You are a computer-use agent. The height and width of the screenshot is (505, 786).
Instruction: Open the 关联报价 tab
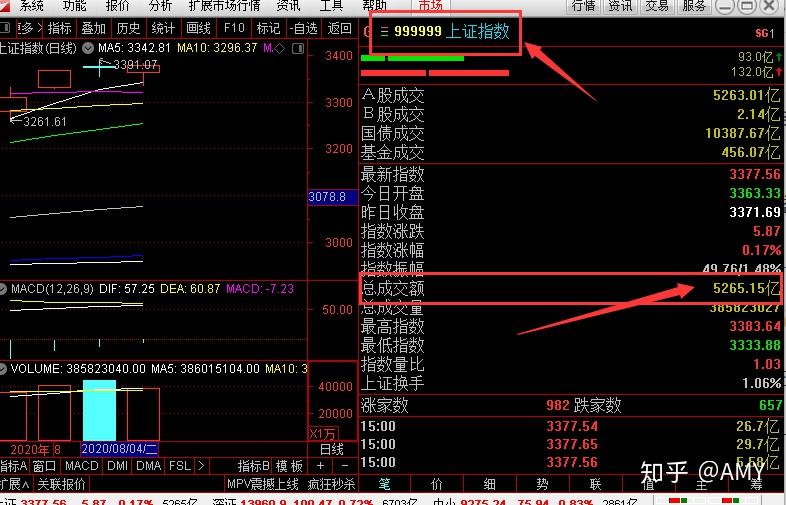coord(62,484)
